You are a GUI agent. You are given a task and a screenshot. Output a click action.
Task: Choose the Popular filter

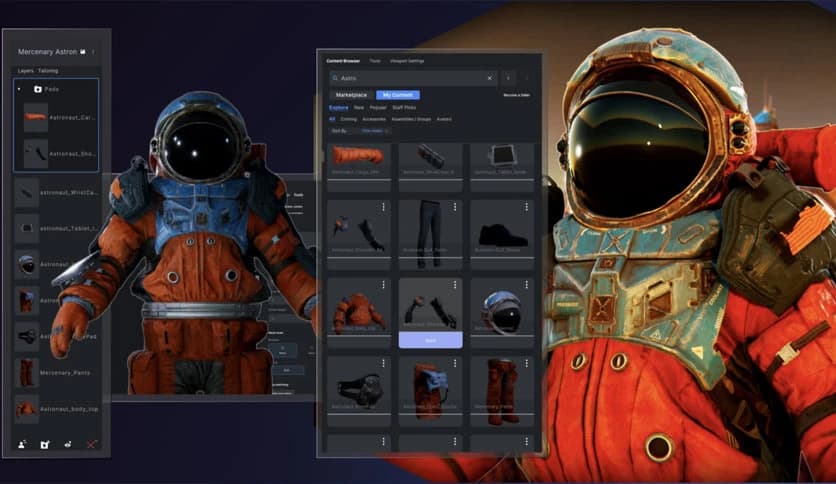click(378, 108)
